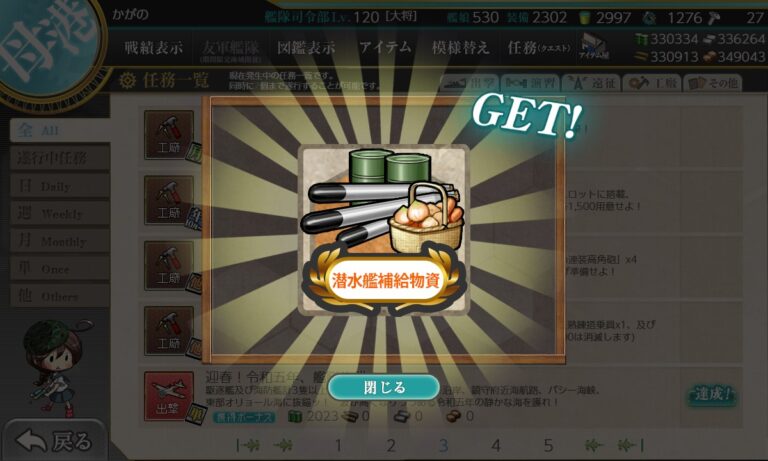Select the Weekly quest filter
This screenshot has height=461, width=768.
[x=60, y=213]
